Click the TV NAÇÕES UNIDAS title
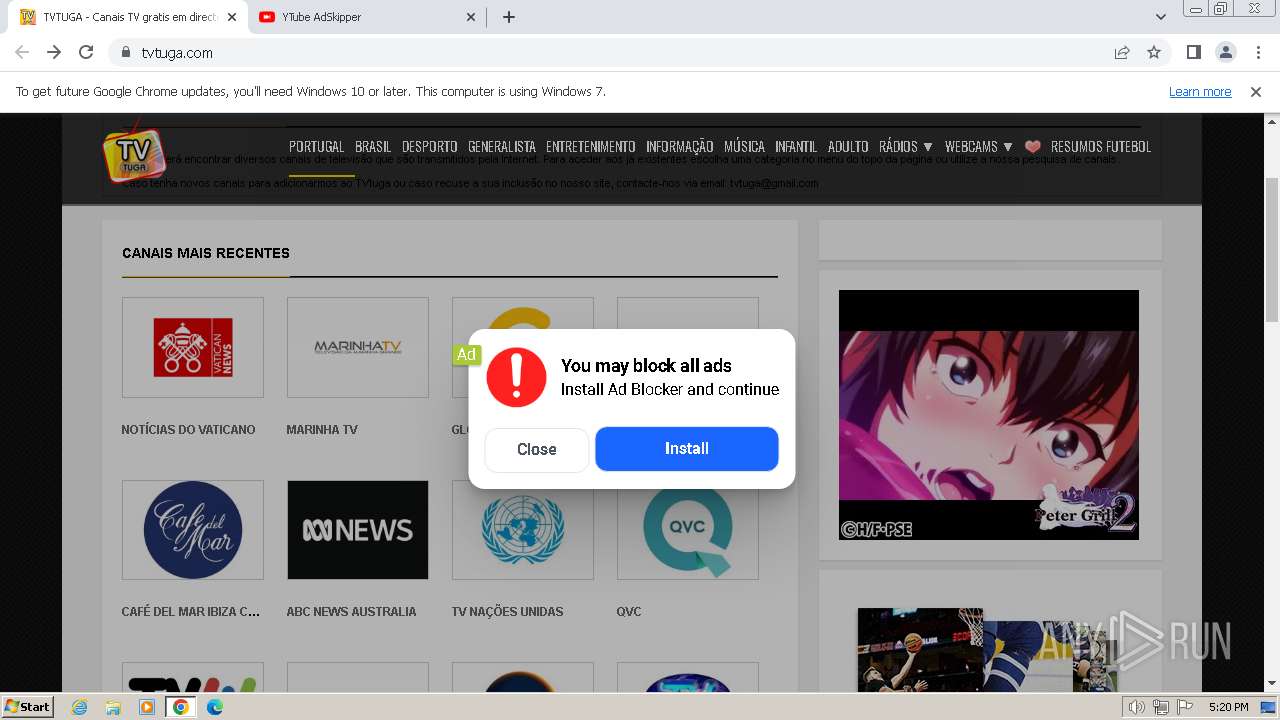 click(507, 611)
